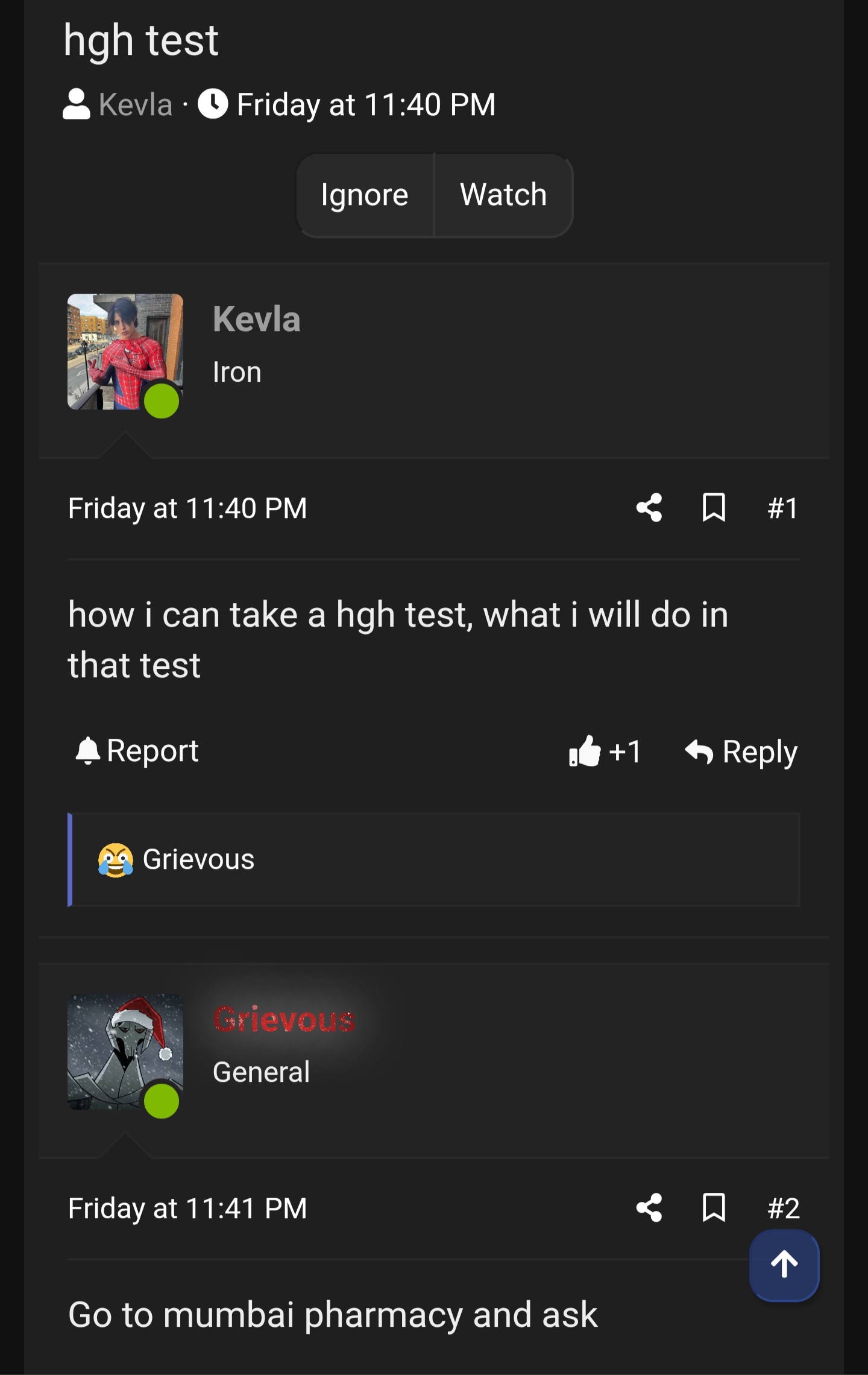The image size is (868, 1375).
Task: View Grievous in the reactions bar
Action: pos(198,859)
